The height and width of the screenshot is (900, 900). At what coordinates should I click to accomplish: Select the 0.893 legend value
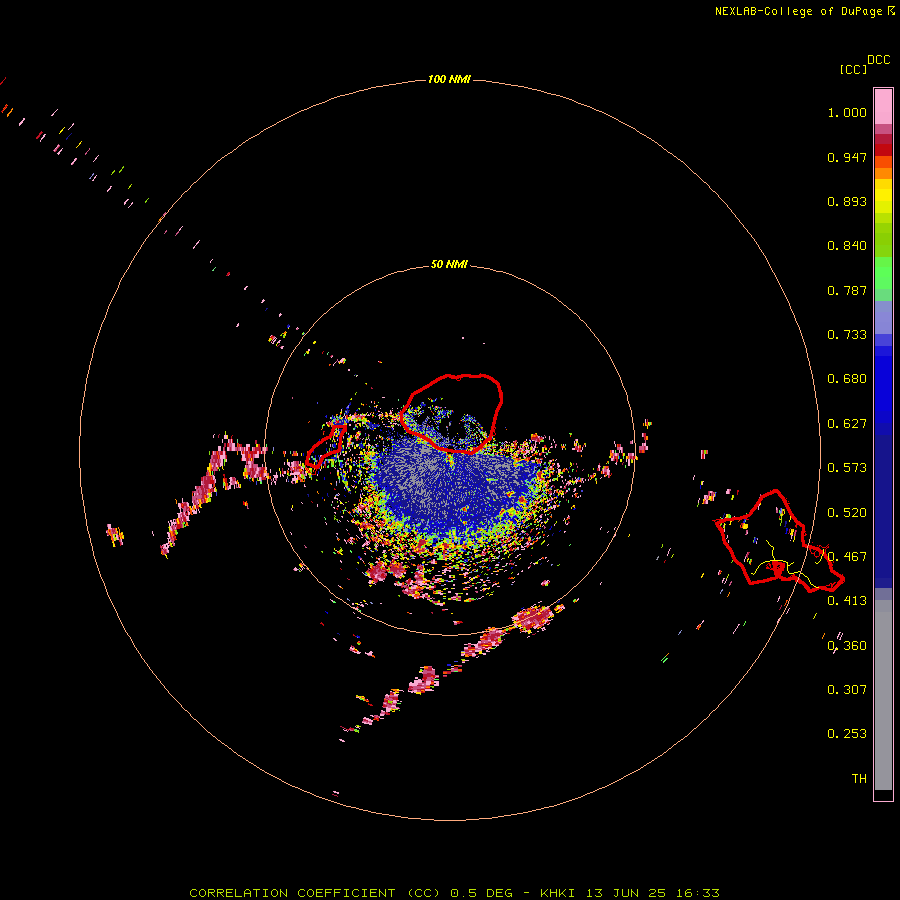(847, 202)
